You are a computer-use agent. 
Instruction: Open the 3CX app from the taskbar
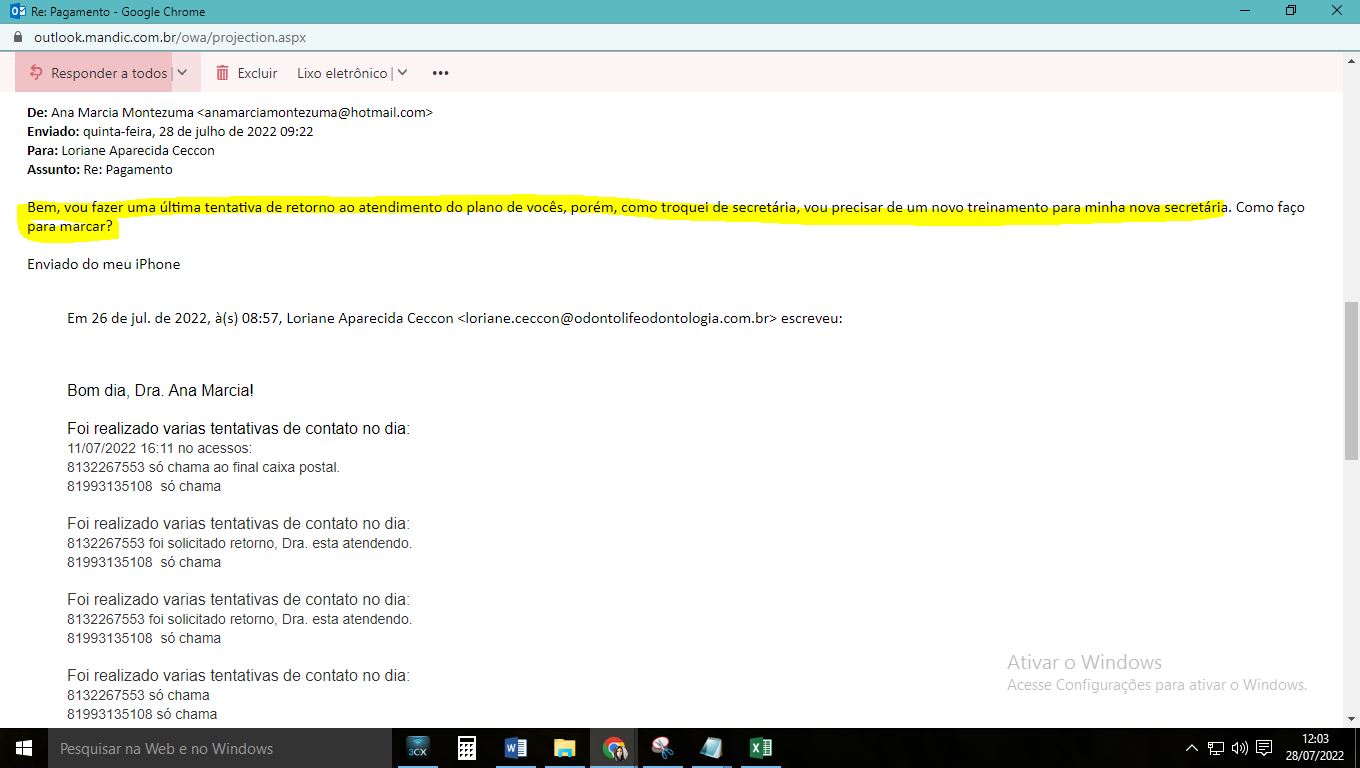417,748
